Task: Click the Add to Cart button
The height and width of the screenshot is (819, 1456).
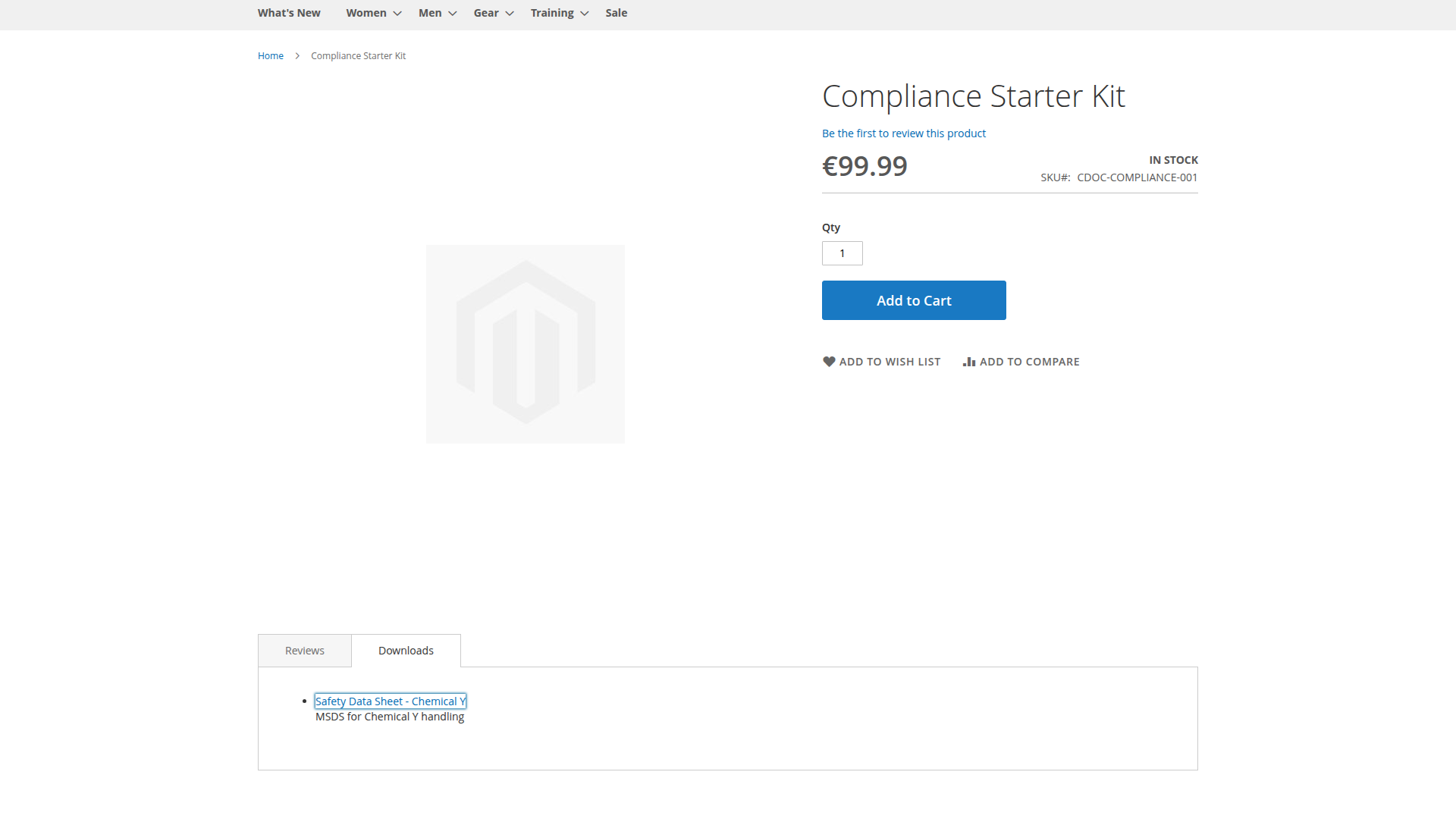Action: [914, 300]
